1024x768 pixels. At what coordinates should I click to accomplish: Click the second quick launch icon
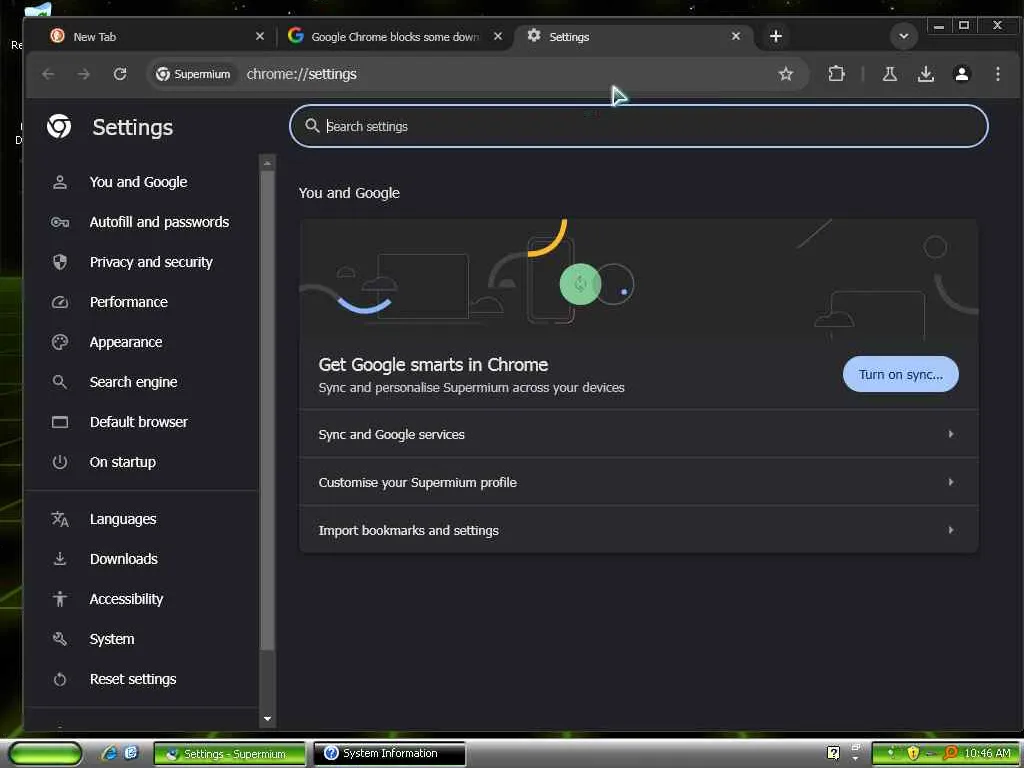131,753
